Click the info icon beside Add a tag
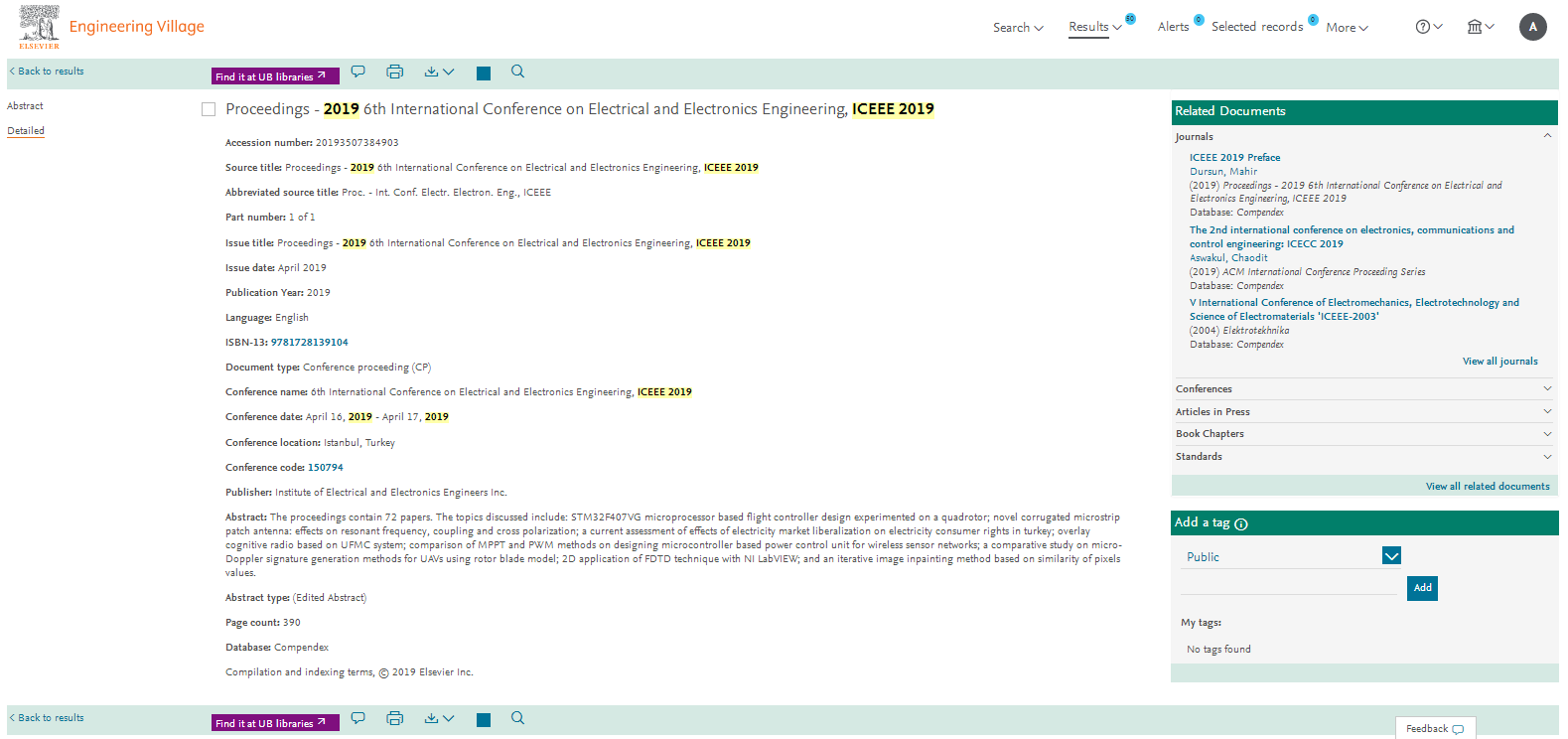This screenshot has height=739, width=1568. (1241, 523)
